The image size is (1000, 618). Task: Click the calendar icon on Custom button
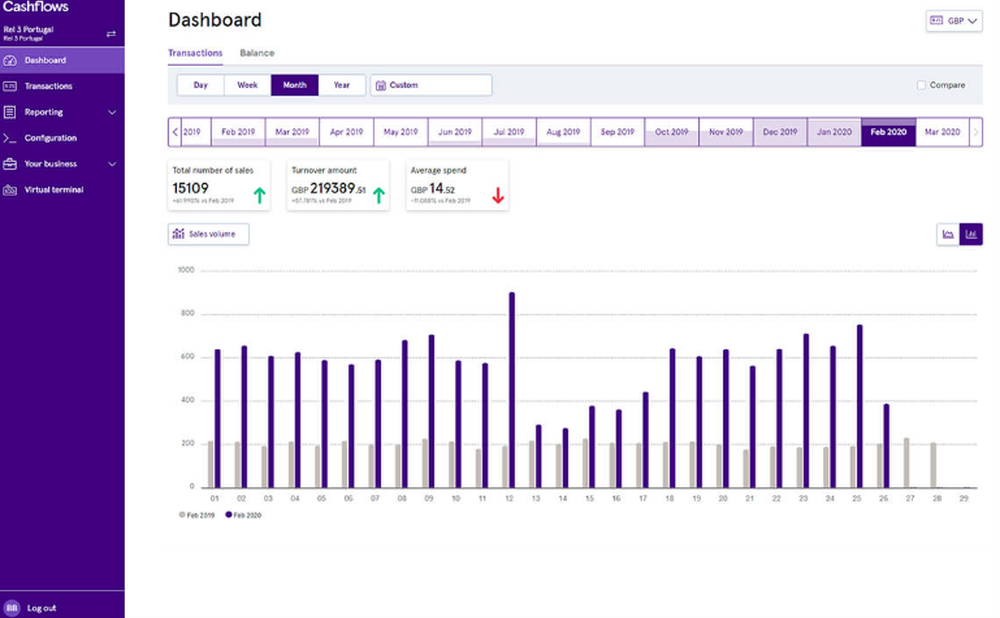pos(382,85)
